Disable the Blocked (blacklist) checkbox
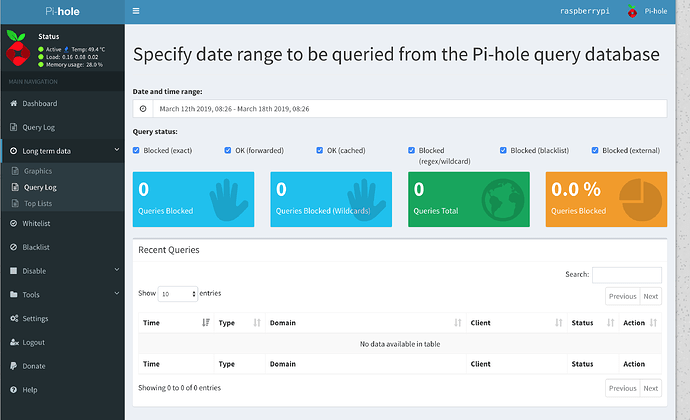The width and height of the screenshot is (690, 420). 504,151
